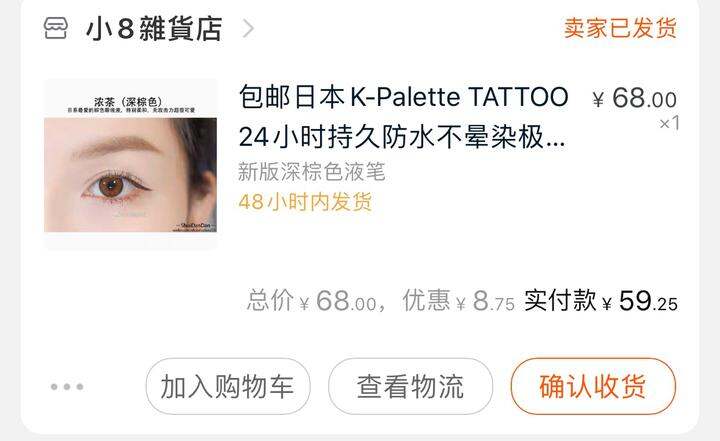The height and width of the screenshot is (441, 720).
Task: Click the 查看物流 button
Action: [x=411, y=386]
